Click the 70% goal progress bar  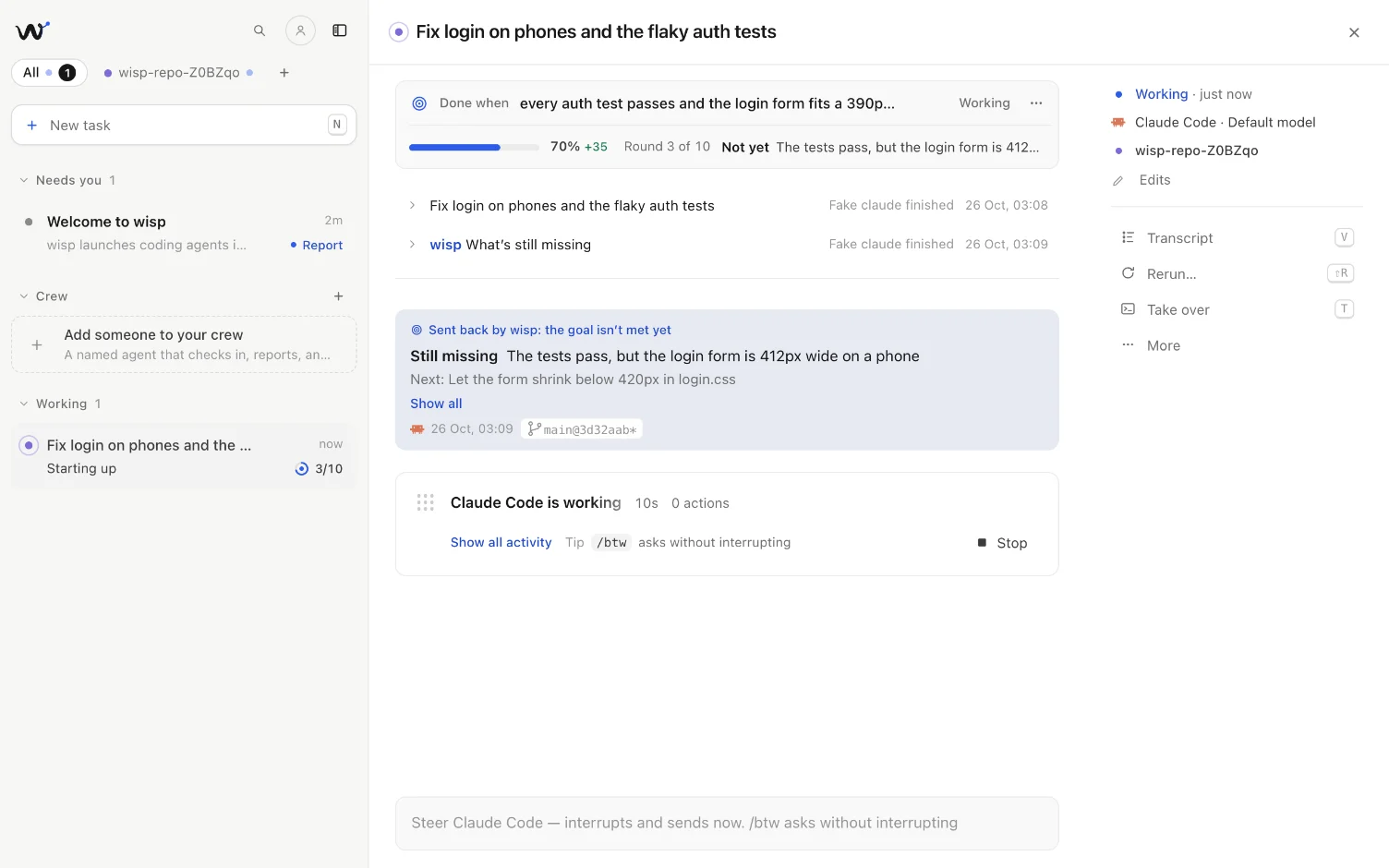[x=474, y=147]
